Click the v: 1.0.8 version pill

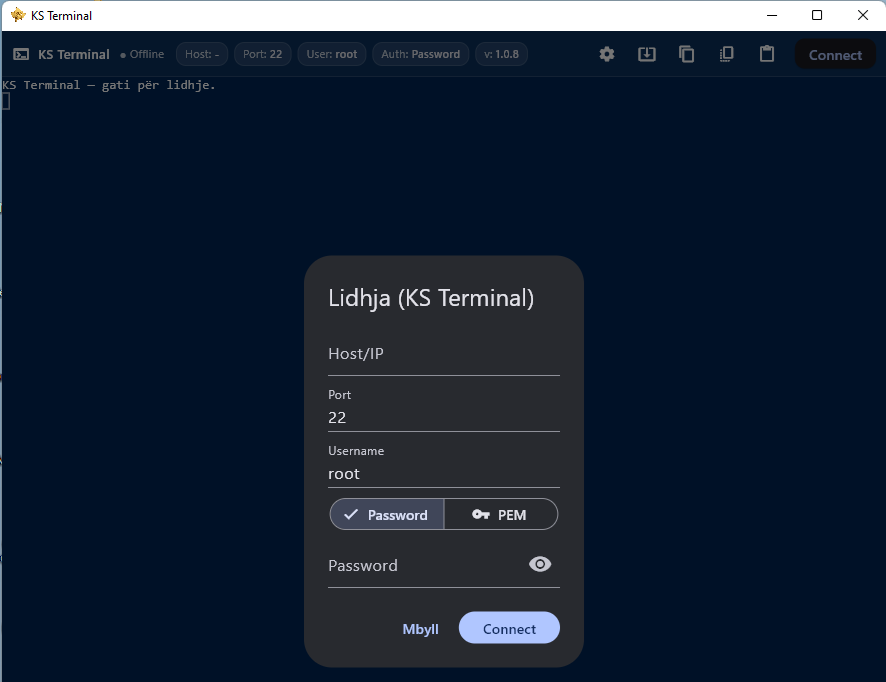[x=501, y=54]
